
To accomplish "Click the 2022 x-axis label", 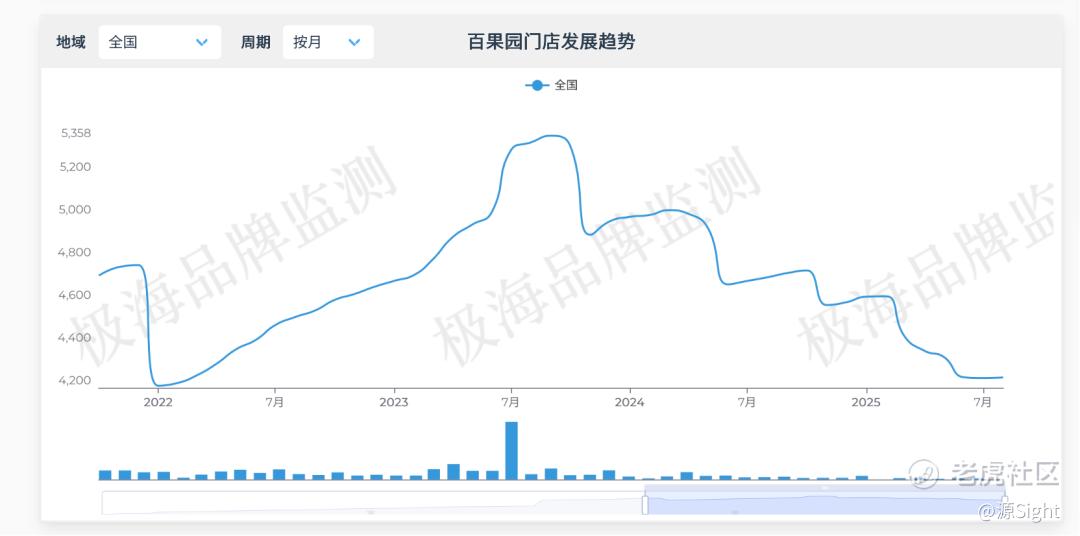I will [x=158, y=402].
